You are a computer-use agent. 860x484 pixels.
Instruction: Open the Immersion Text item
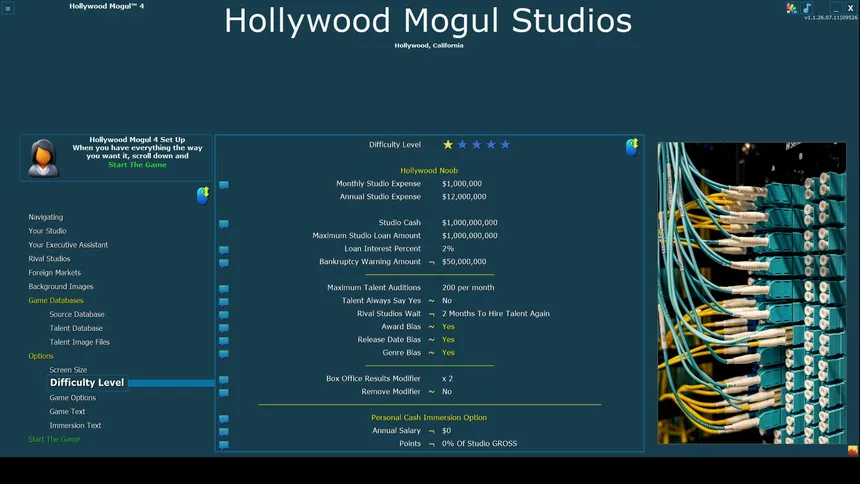tap(75, 425)
